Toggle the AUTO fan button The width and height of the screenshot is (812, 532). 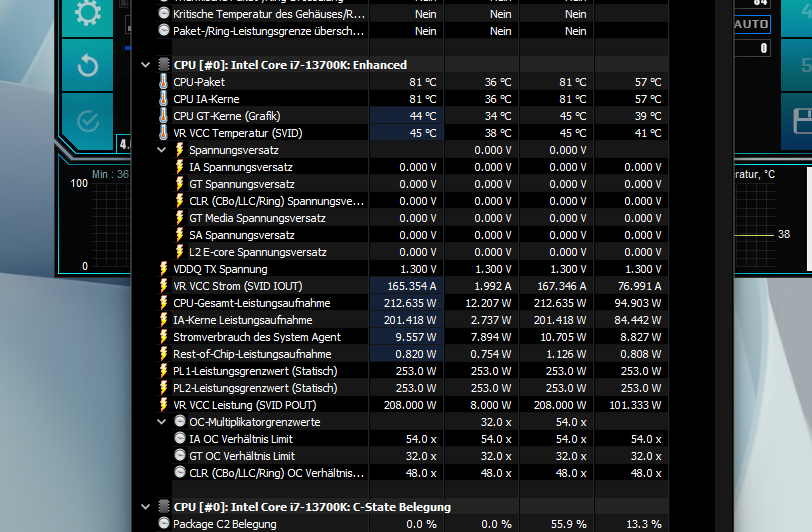751,24
